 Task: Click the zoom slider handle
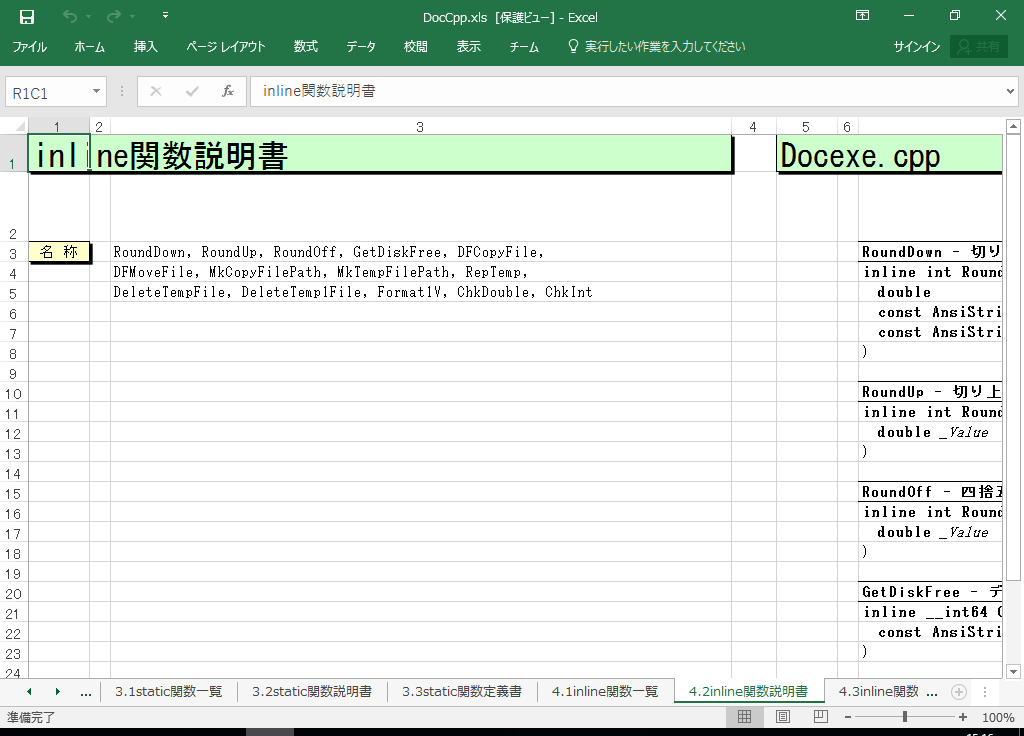[x=905, y=717]
